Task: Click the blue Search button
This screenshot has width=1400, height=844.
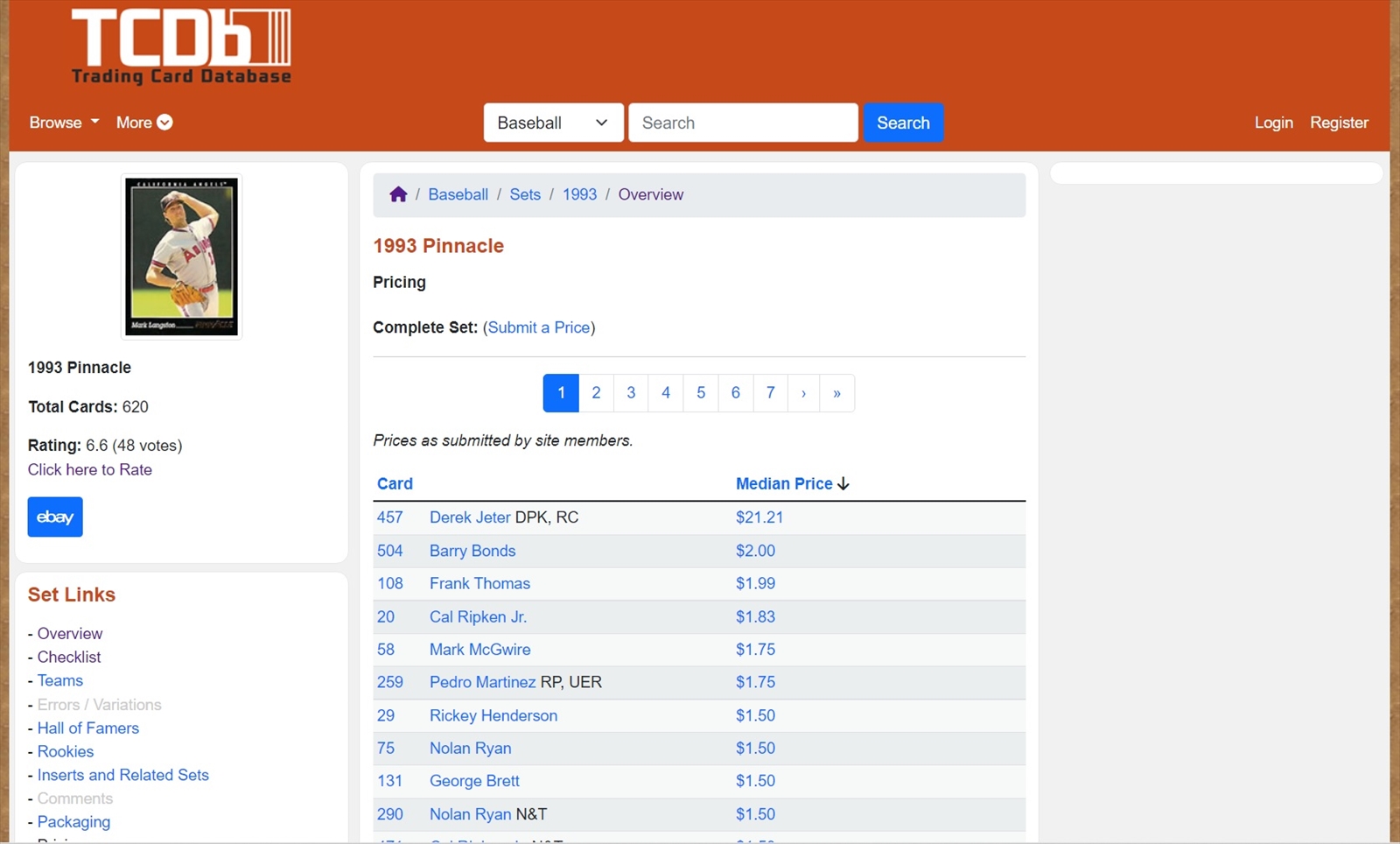Action: point(903,123)
